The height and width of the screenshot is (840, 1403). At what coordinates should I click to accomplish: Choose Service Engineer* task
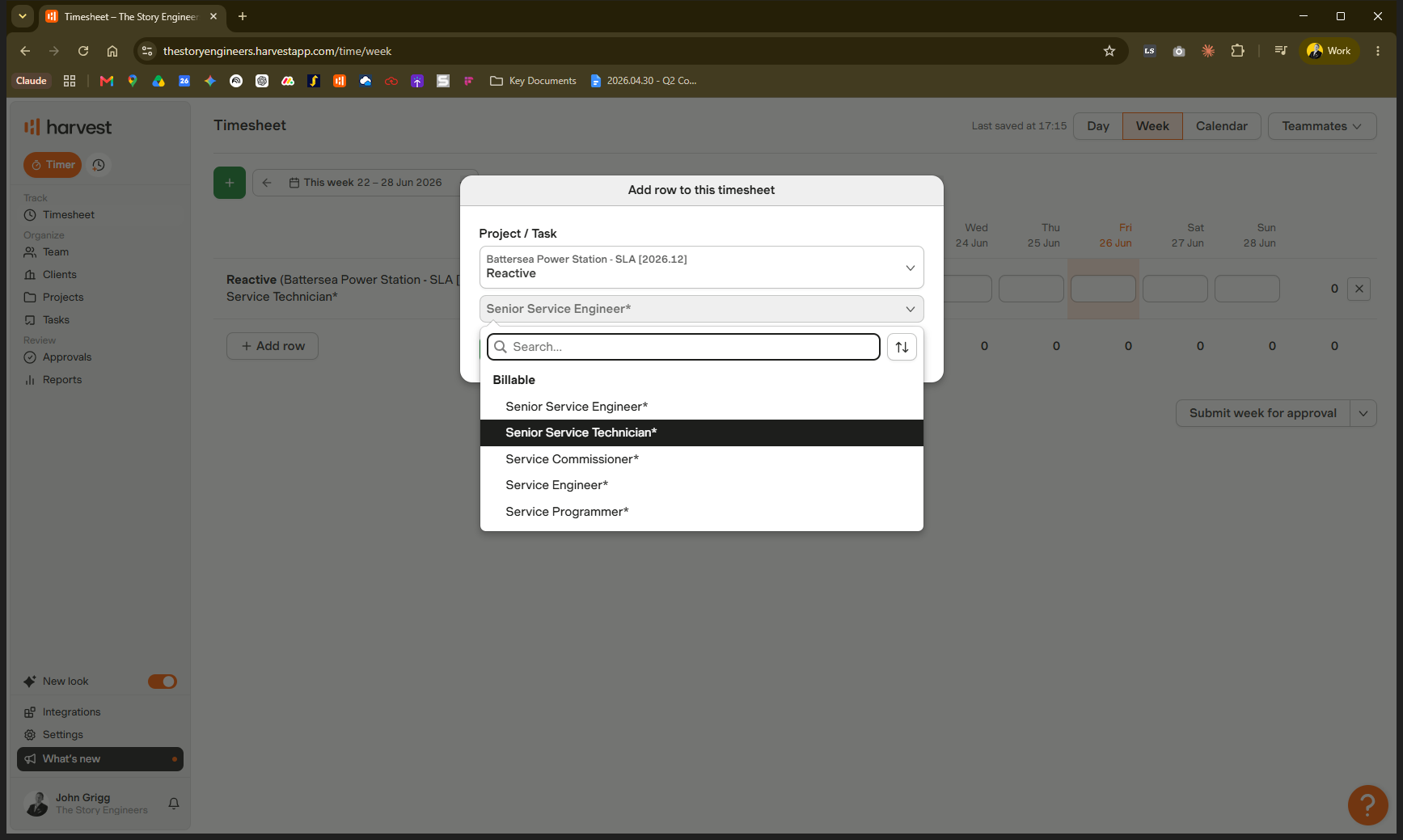[701, 485]
